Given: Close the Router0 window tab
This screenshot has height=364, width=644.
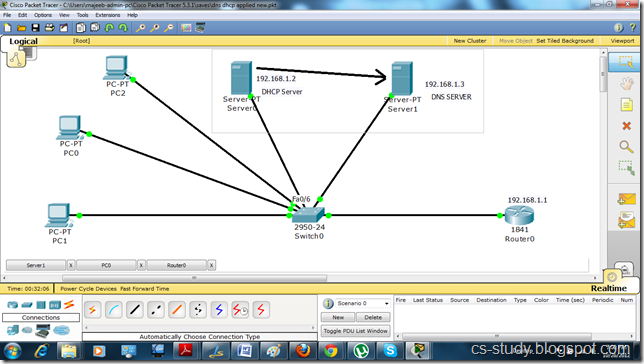Looking at the screenshot, I should (211, 265).
